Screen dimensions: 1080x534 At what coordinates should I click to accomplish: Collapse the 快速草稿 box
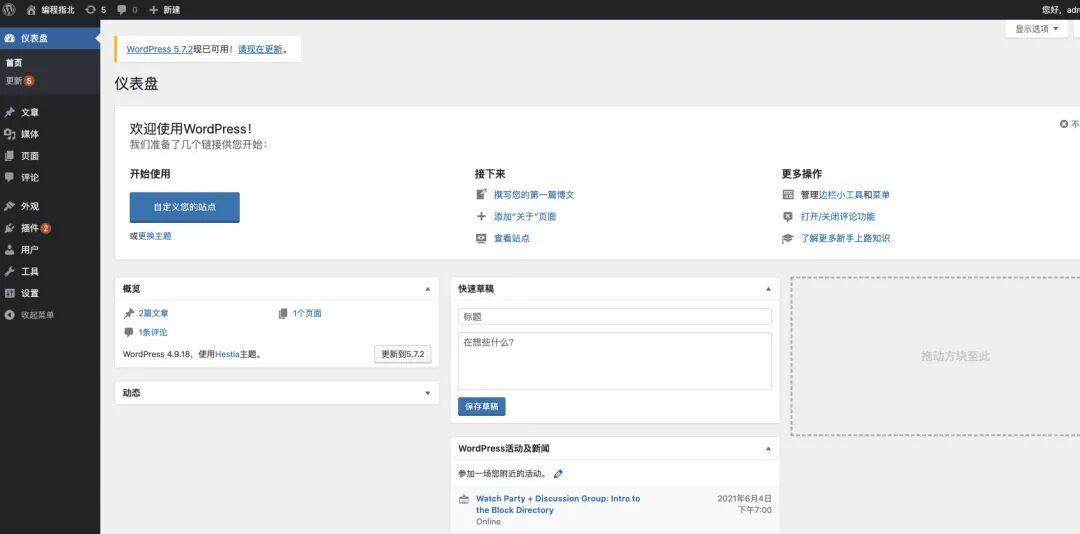coord(769,289)
